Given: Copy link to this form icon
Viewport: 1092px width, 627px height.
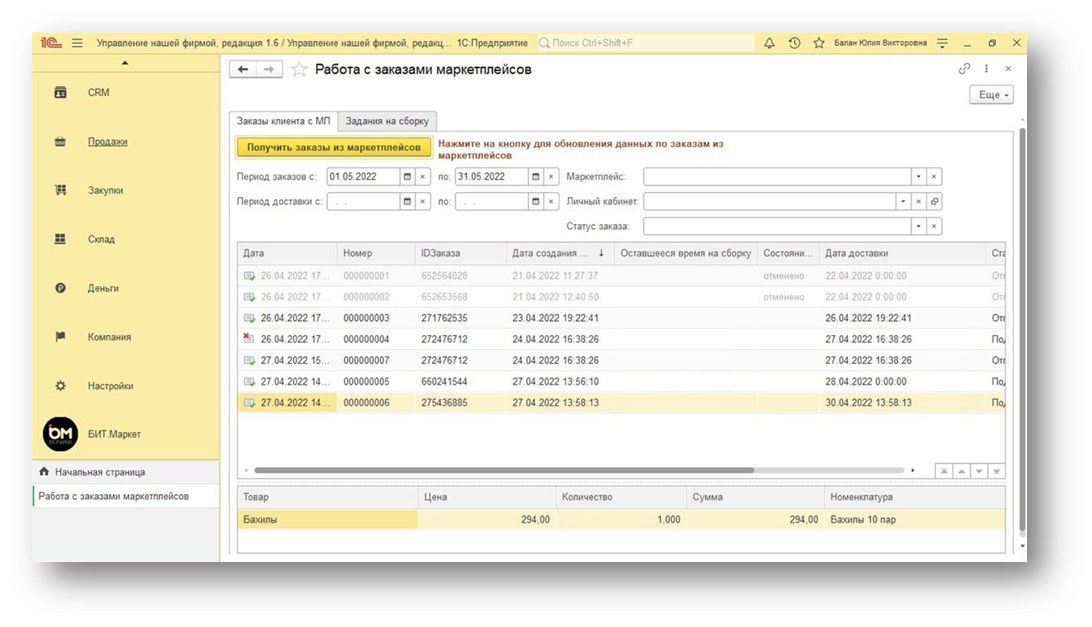Looking at the screenshot, I should tap(964, 69).
